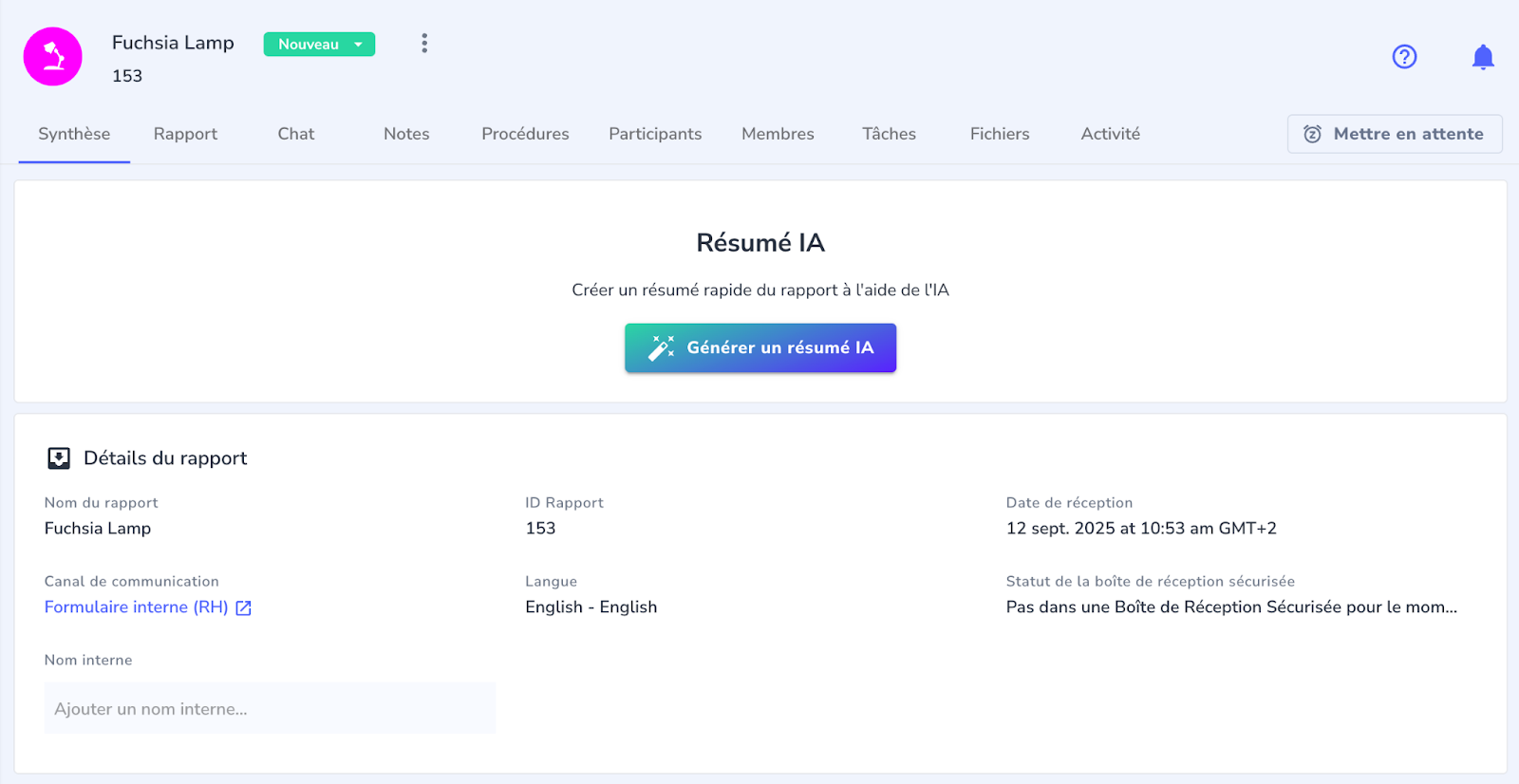Switch to the Fichiers tab

point(1000,134)
